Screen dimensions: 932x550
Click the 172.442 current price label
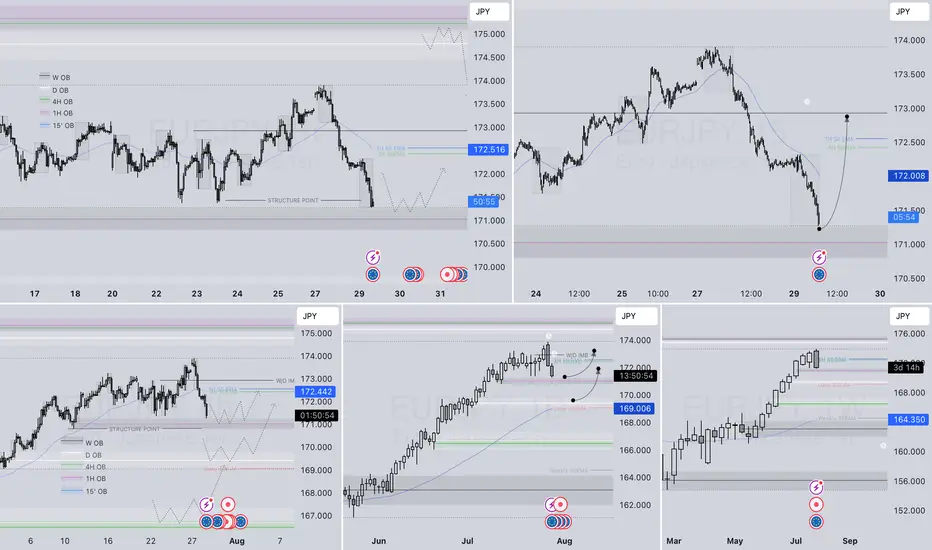[316, 391]
